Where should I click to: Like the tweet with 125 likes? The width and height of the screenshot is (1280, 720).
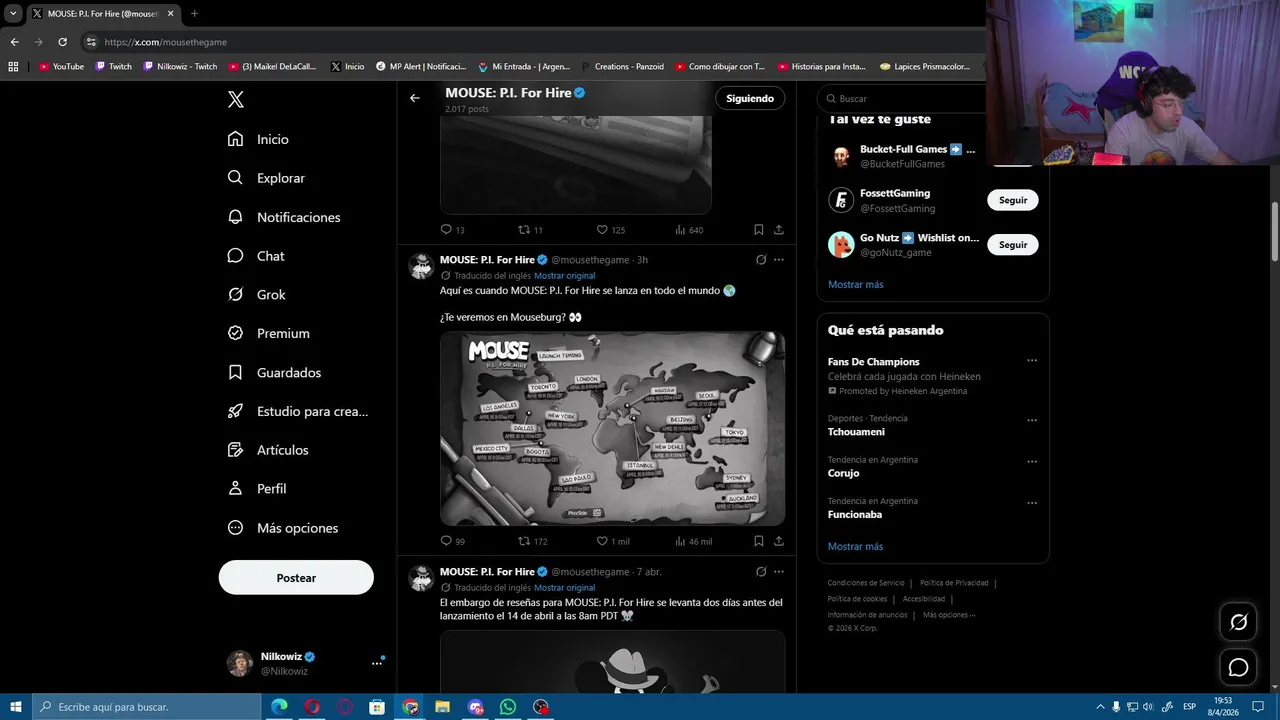tap(602, 229)
